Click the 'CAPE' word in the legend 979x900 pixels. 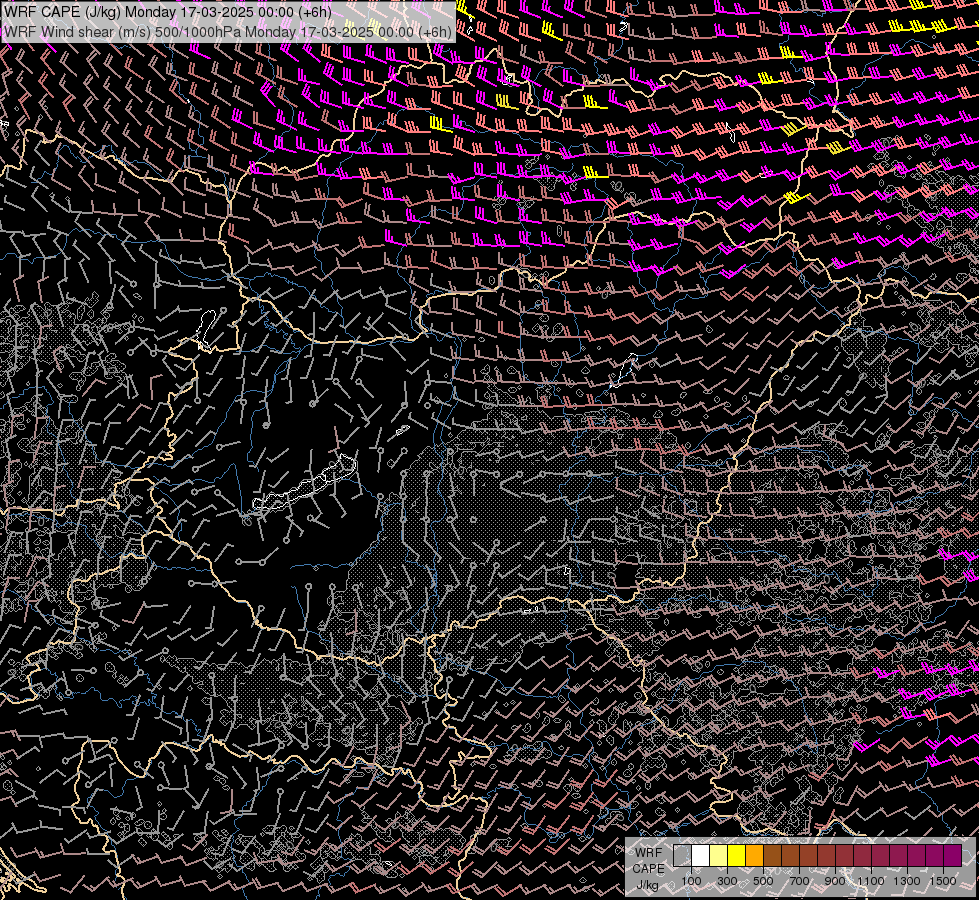point(649,869)
